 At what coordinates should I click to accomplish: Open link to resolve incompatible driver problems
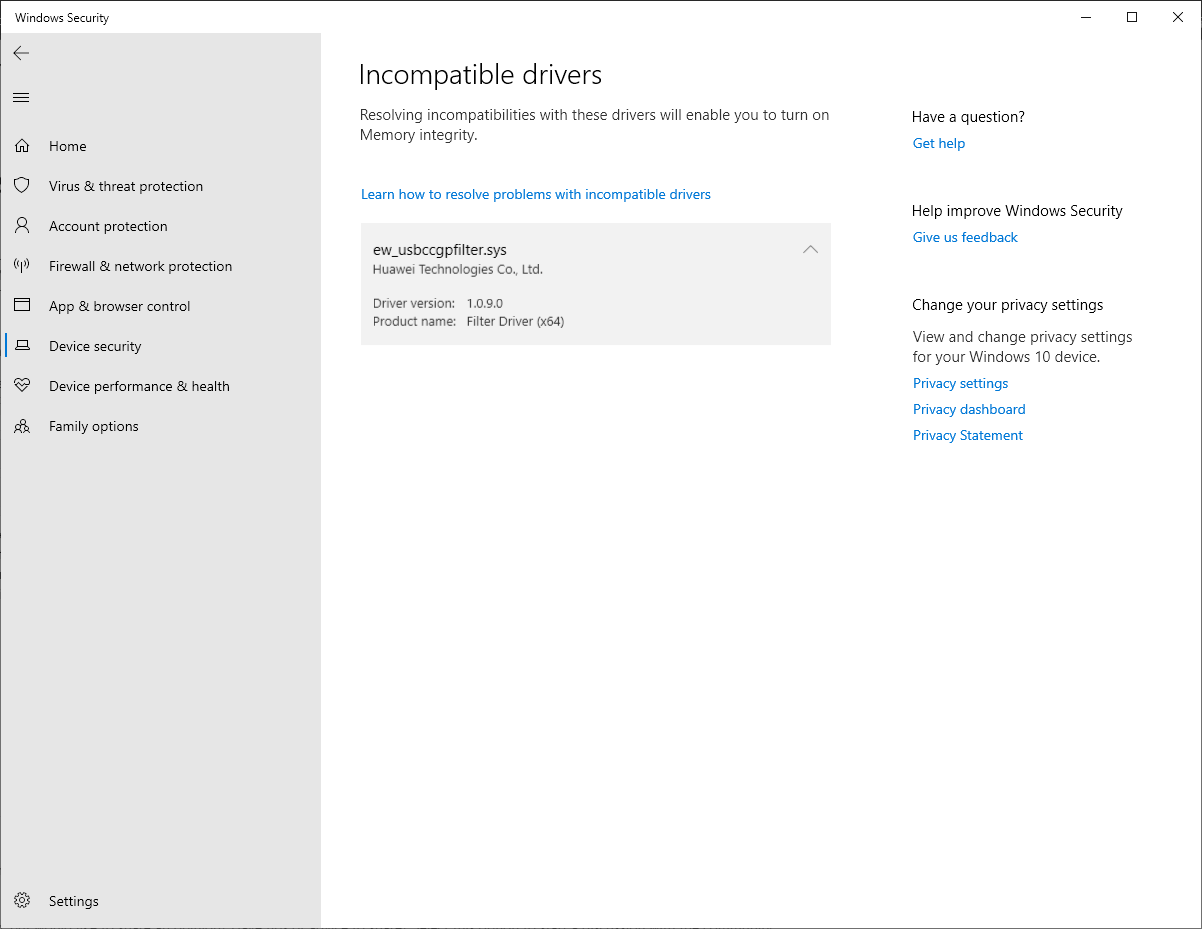click(536, 194)
